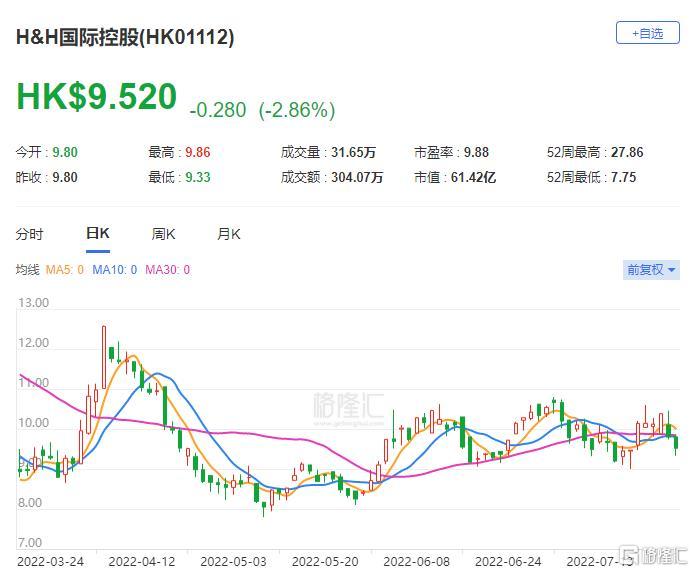Viewport: 694px width, 572px height.
Task: Click the MA30 moving average label
Action: point(168,270)
